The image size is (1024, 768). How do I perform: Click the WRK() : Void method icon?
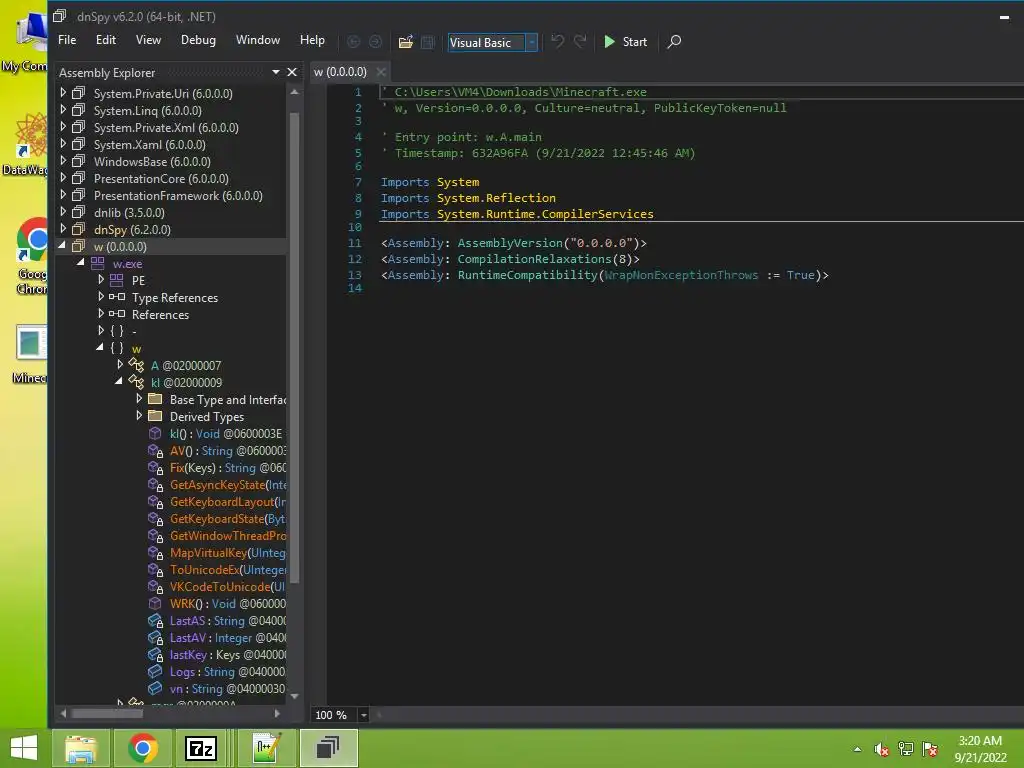click(x=155, y=603)
